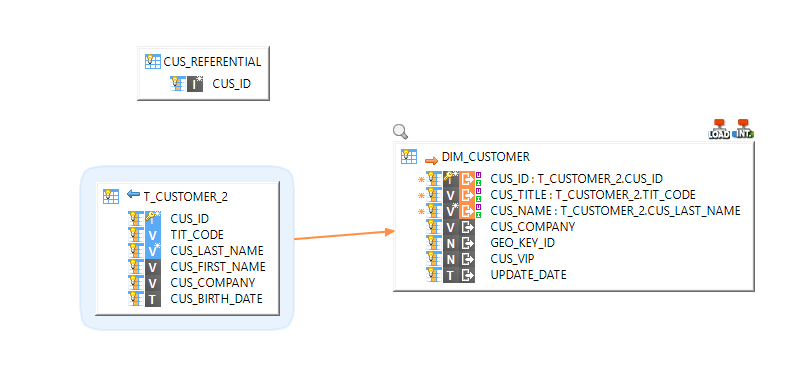Select the TIT_CODE column
812x370 pixels.
point(197,235)
